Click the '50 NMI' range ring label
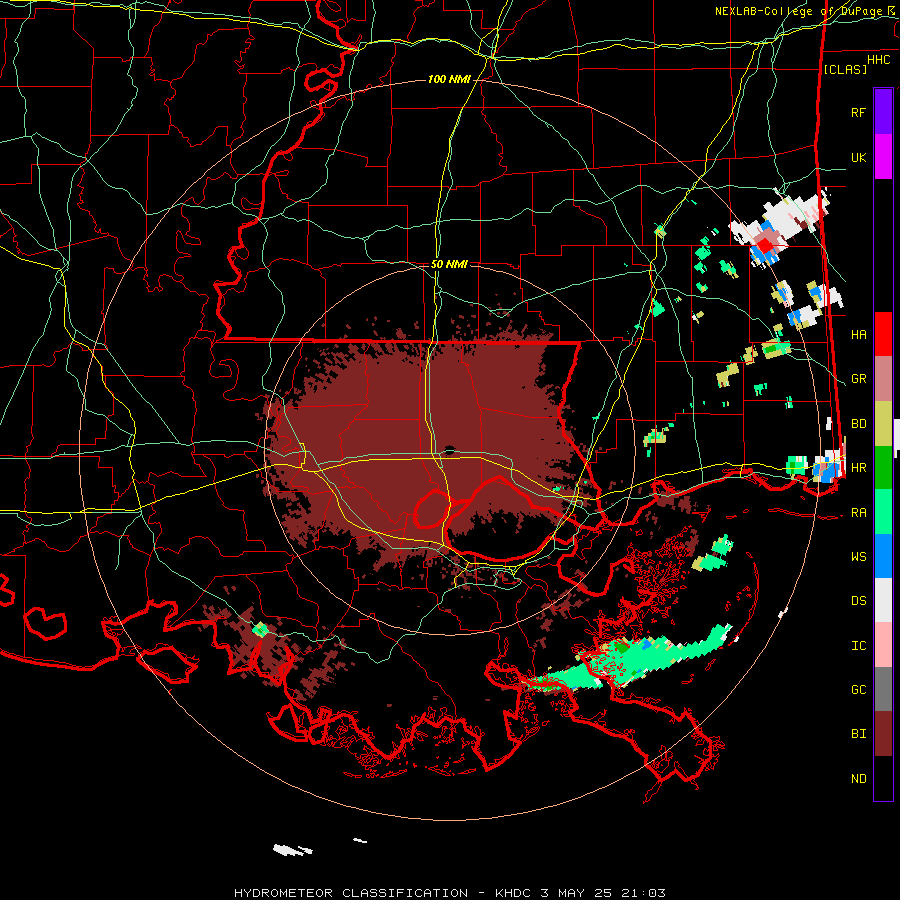 coord(449,264)
